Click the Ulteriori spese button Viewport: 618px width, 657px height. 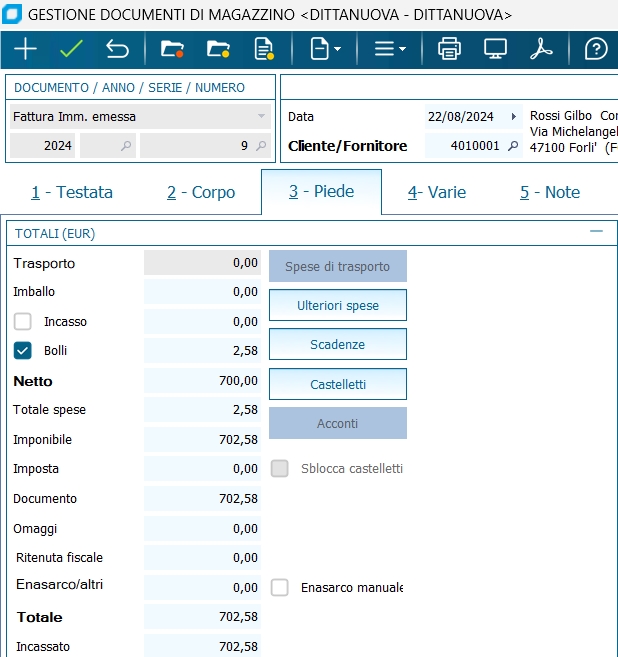(x=338, y=305)
